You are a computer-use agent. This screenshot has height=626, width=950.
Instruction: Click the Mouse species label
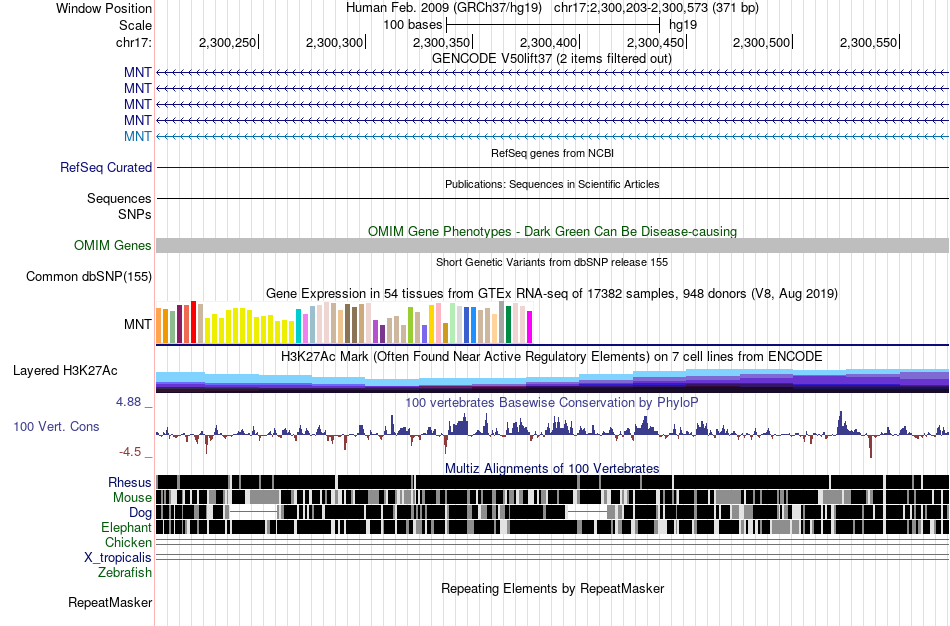(x=132, y=498)
